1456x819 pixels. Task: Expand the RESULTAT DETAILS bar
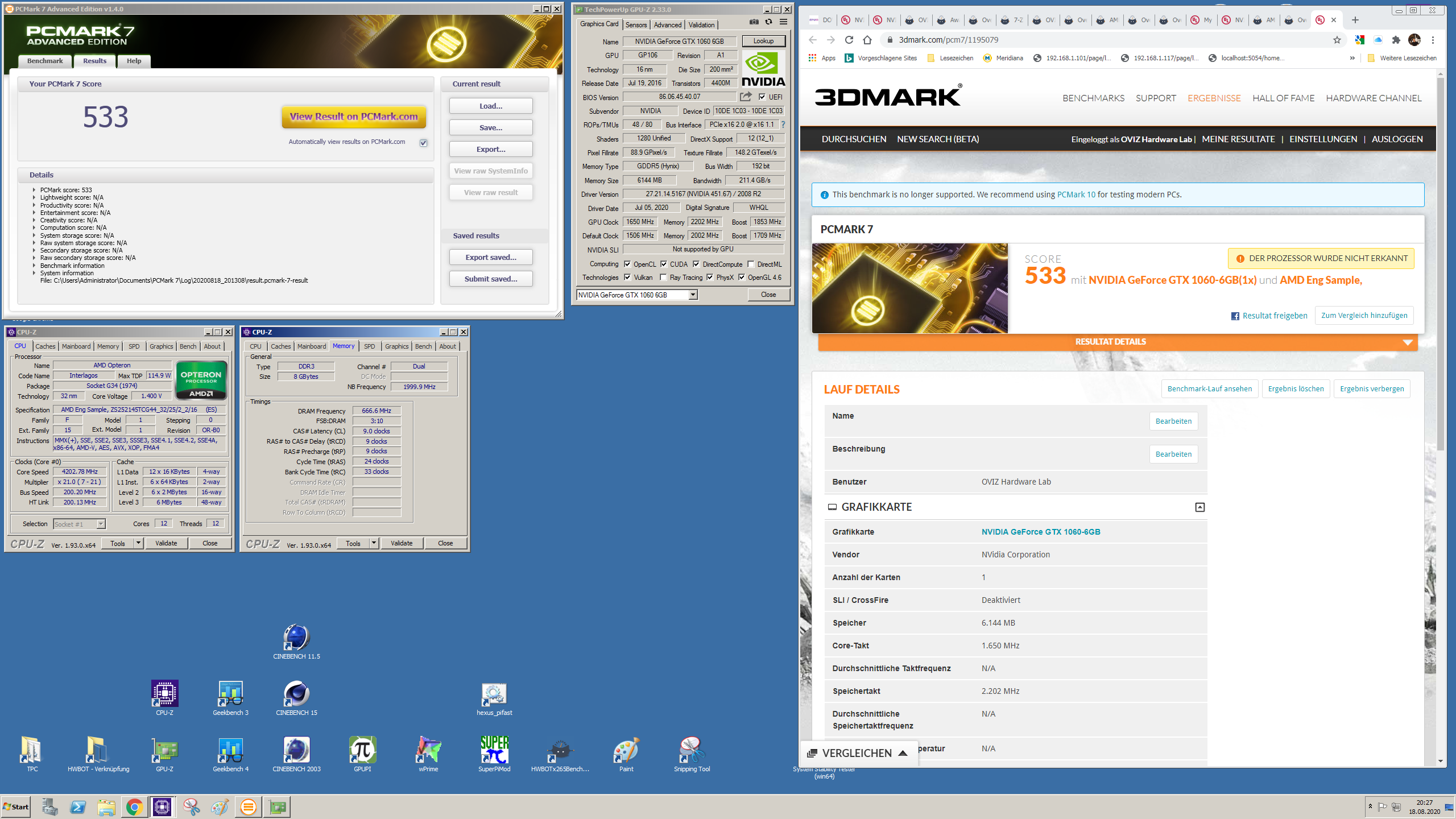(x=1118, y=342)
